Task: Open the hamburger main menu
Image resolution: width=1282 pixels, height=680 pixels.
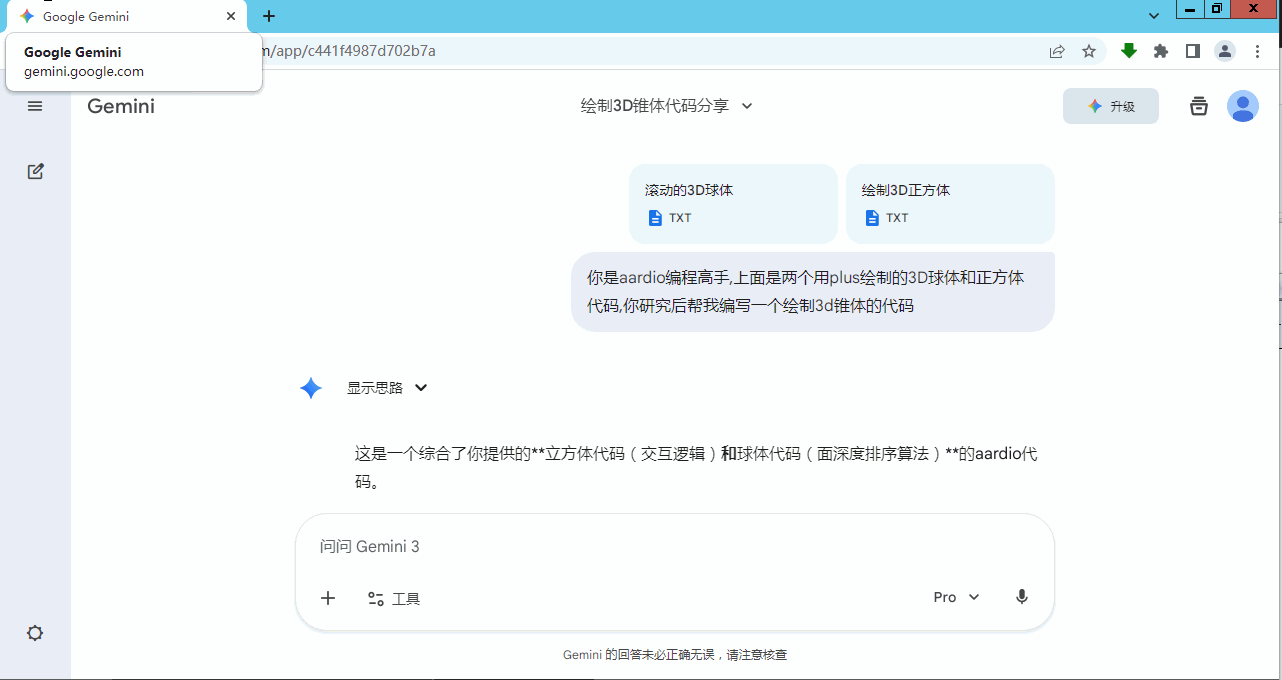Action: pos(35,106)
